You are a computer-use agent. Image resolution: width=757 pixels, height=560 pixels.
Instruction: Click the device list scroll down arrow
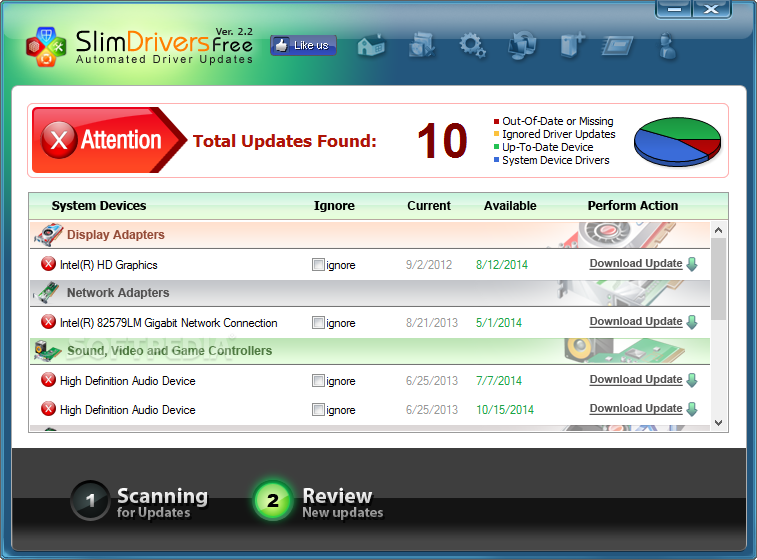(718, 423)
